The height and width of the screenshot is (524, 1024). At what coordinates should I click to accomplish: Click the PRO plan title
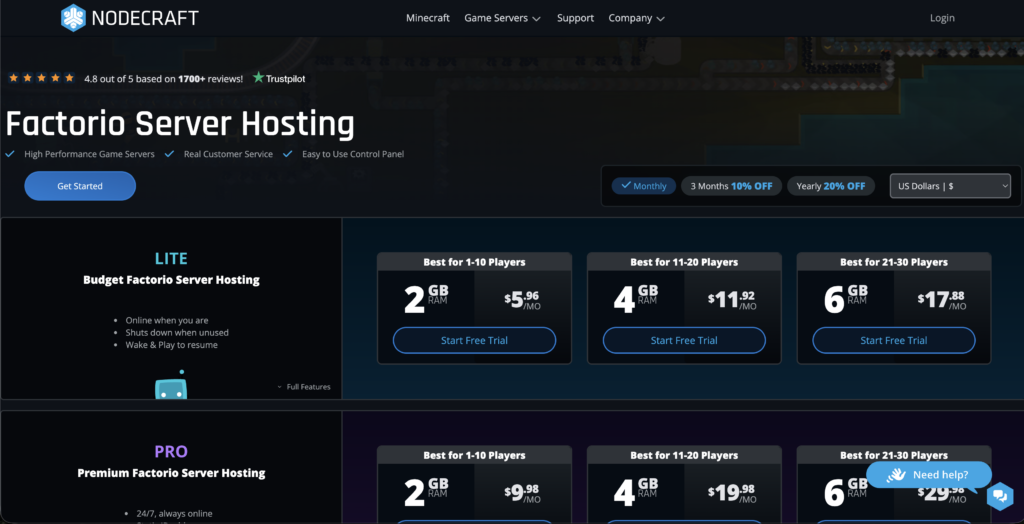(x=171, y=451)
